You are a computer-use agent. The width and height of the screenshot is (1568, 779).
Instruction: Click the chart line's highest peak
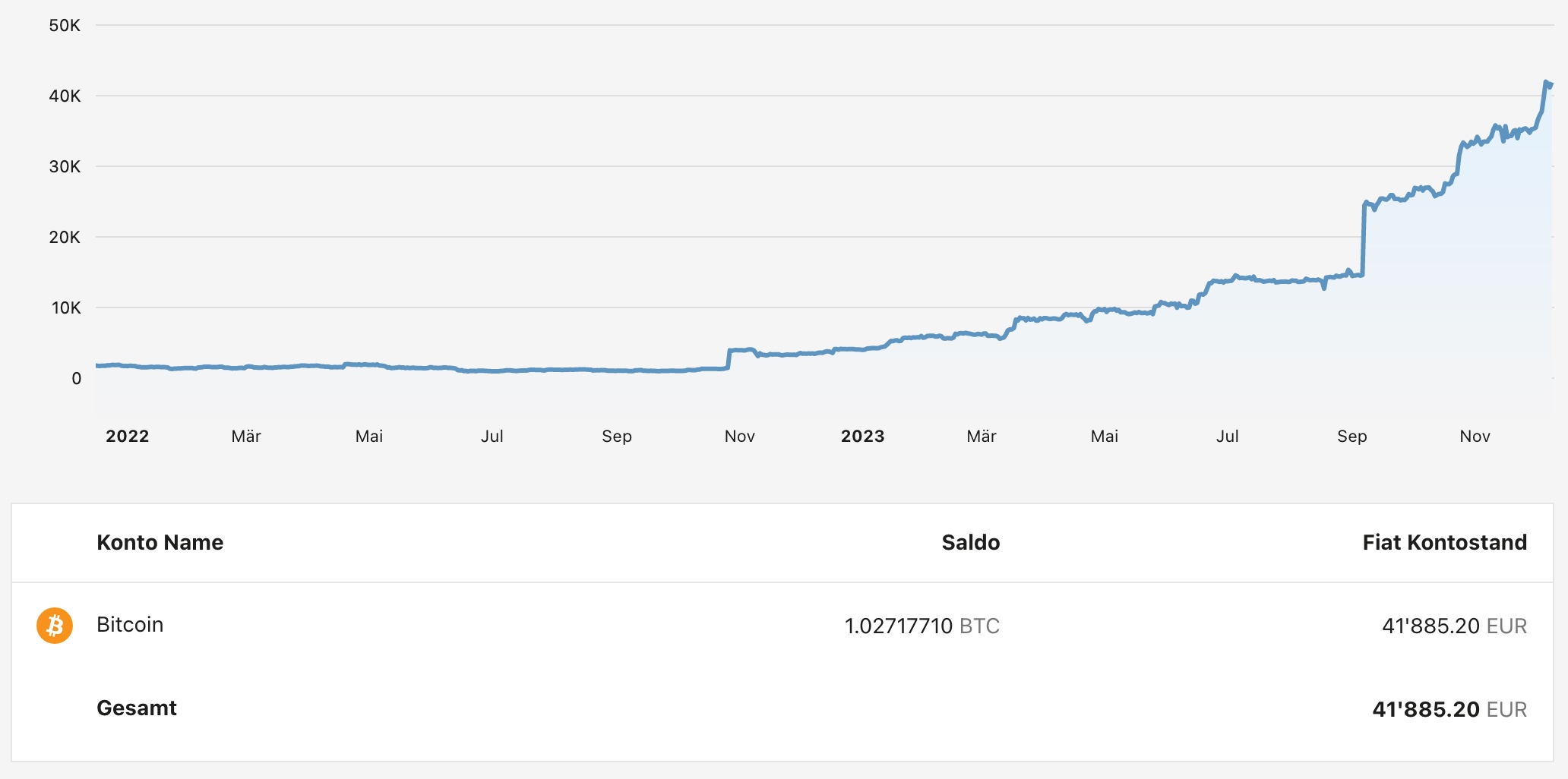pos(1546,82)
